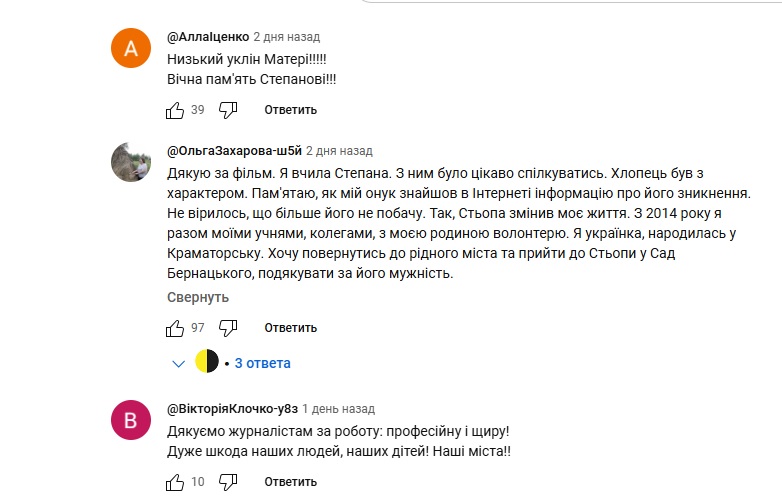The width and height of the screenshot is (782, 500).
Task: Like the comment by @АллаІценко
Action: pos(175,110)
